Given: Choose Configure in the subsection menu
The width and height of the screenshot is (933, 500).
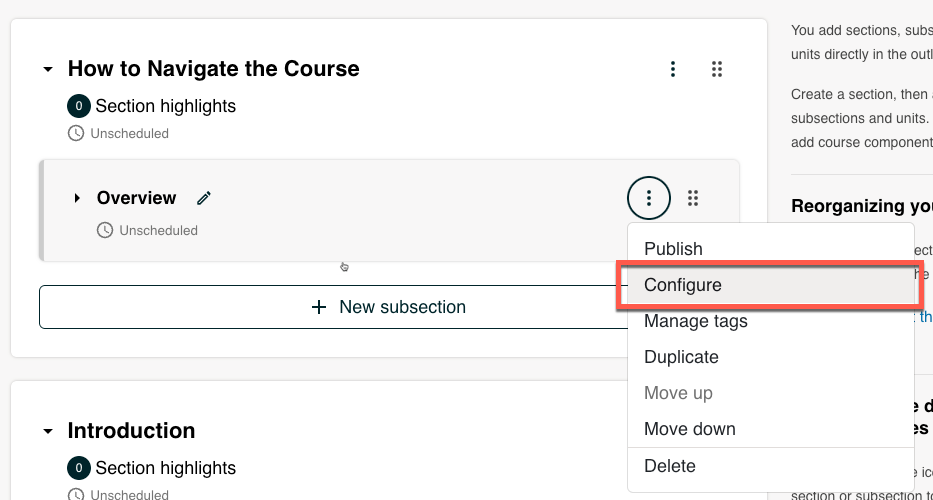Looking at the screenshot, I should 683,285.
